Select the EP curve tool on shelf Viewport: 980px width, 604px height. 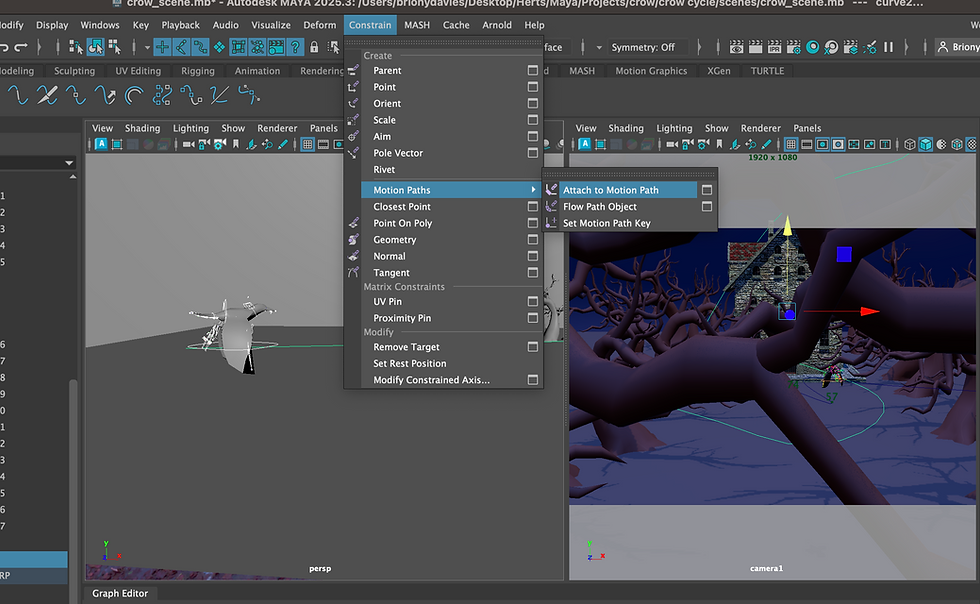pos(76,95)
